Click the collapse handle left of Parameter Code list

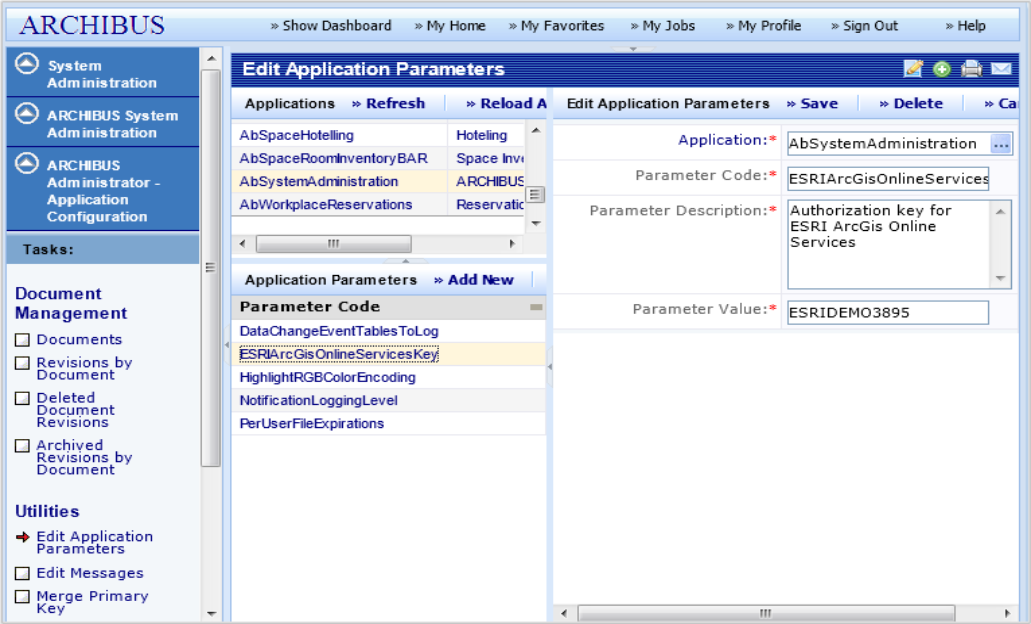click(x=227, y=344)
